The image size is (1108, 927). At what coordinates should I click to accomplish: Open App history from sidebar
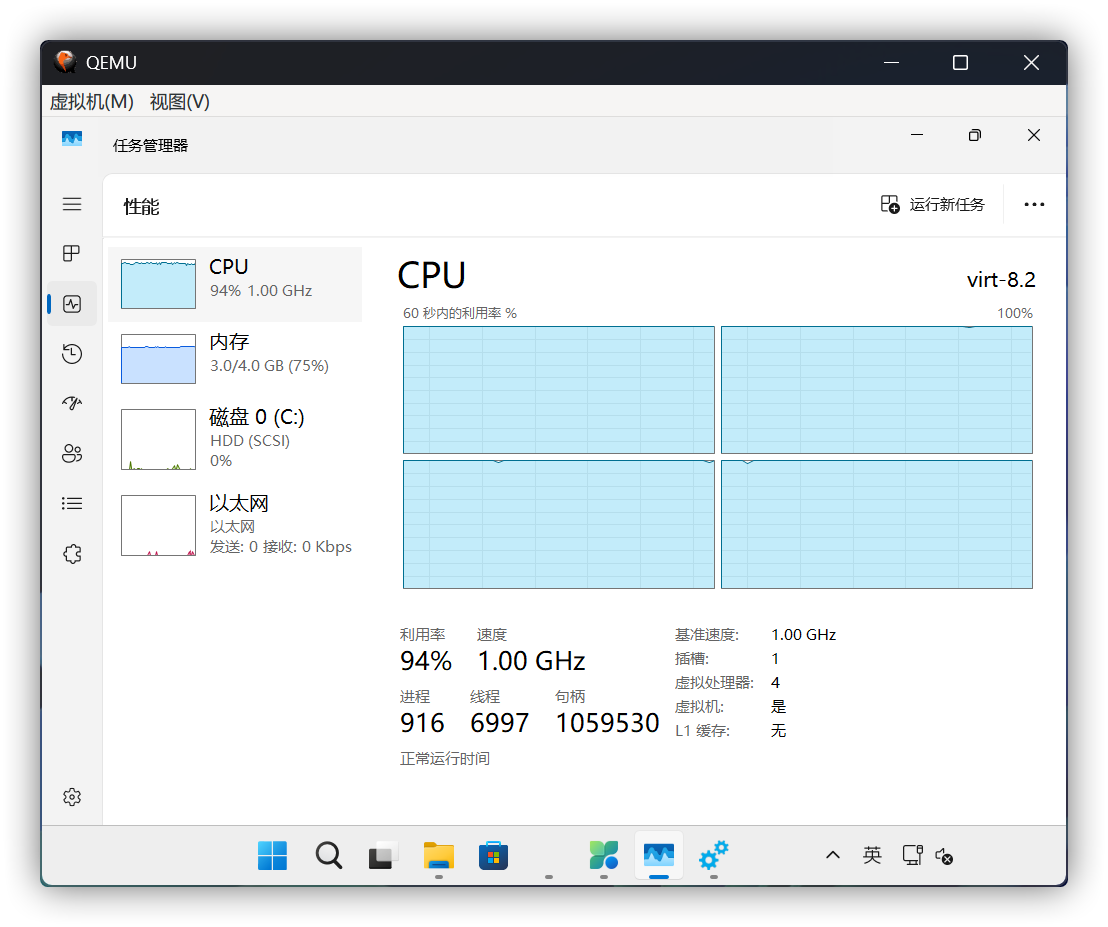(x=71, y=354)
